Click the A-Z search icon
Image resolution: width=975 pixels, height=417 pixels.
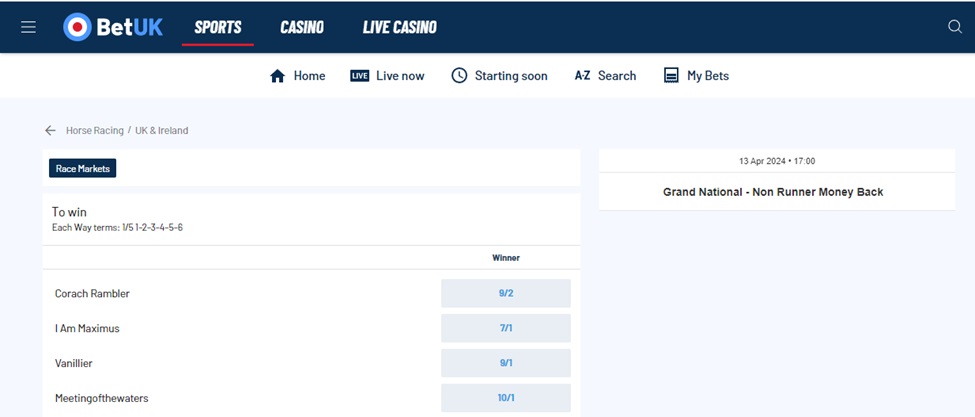click(x=582, y=76)
